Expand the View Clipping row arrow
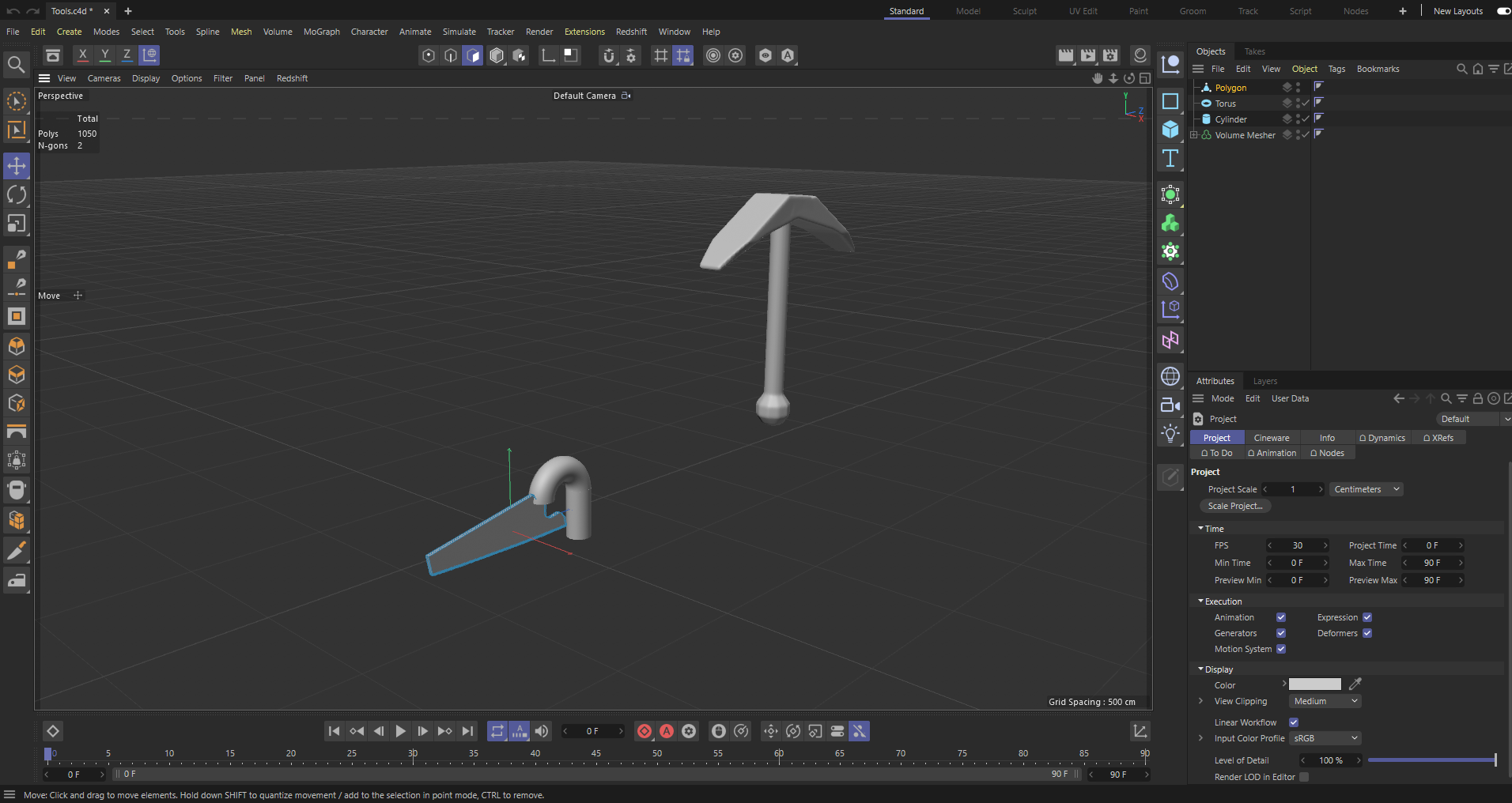The width and height of the screenshot is (1512, 803). tap(1200, 701)
